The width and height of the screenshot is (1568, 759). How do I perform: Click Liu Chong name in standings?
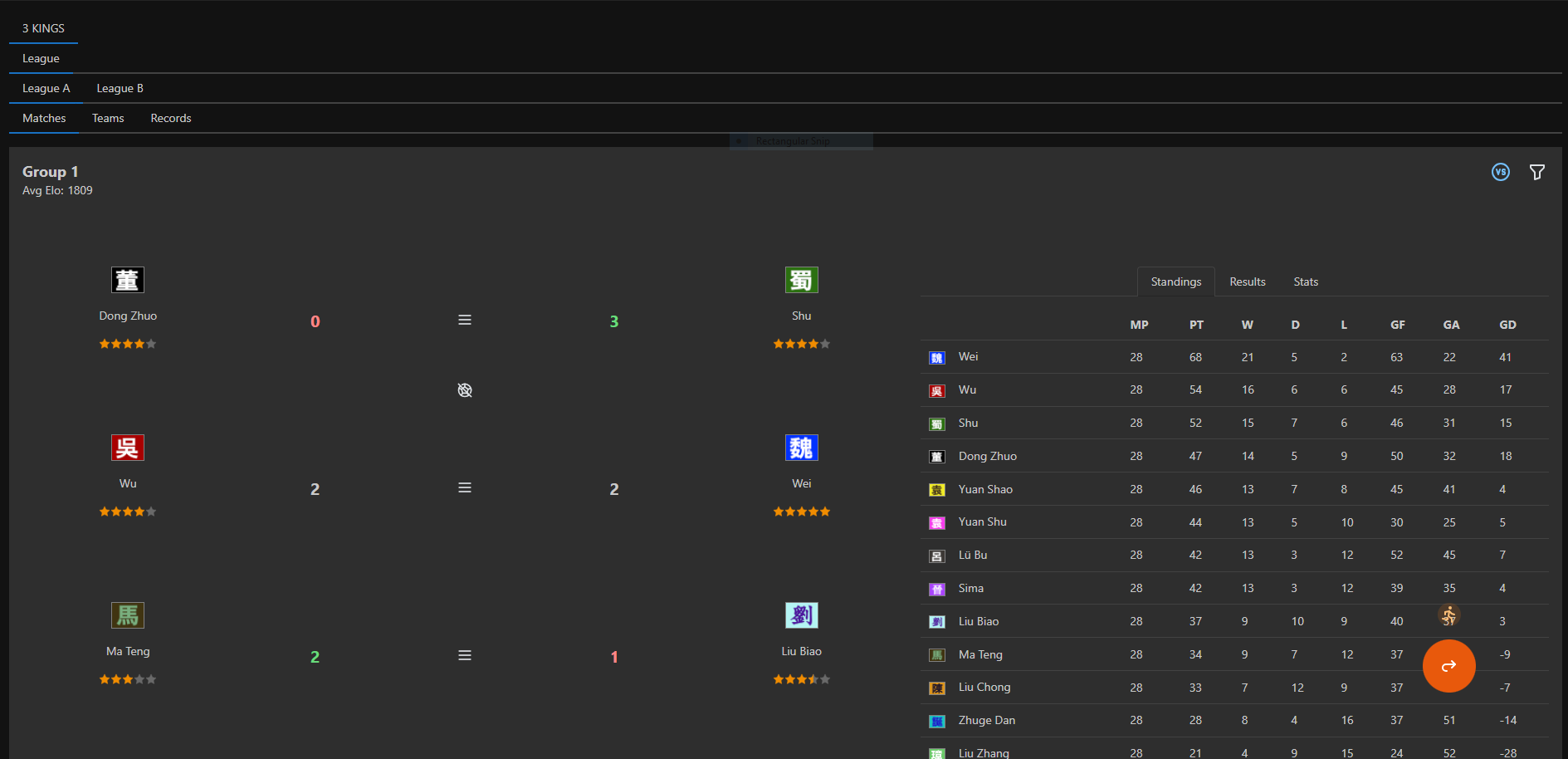tap(984, 687)
